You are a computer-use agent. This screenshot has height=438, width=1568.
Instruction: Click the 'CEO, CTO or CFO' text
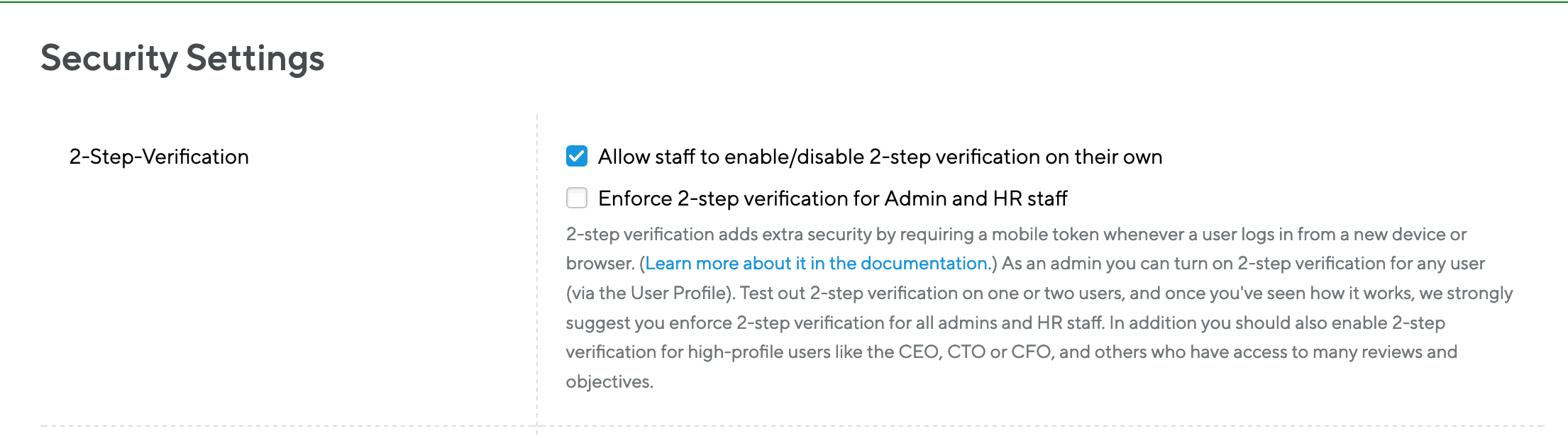975,352
